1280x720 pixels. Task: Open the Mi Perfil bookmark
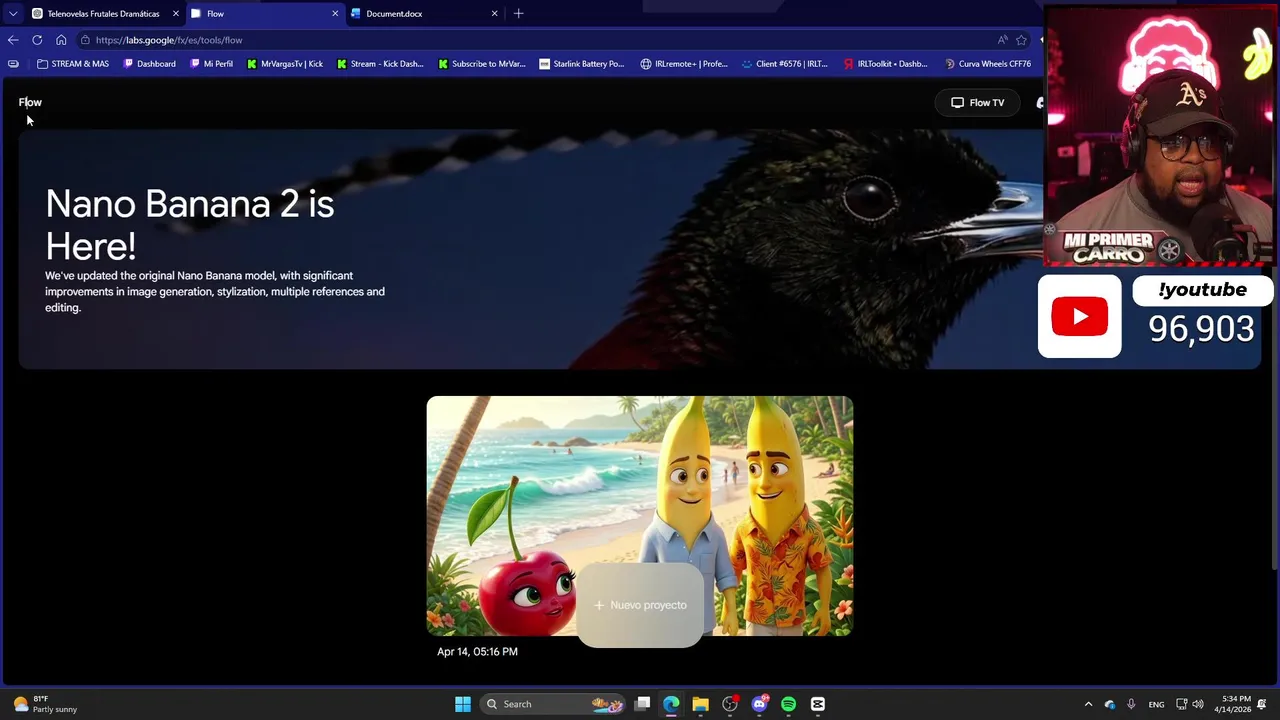[211, 64]
